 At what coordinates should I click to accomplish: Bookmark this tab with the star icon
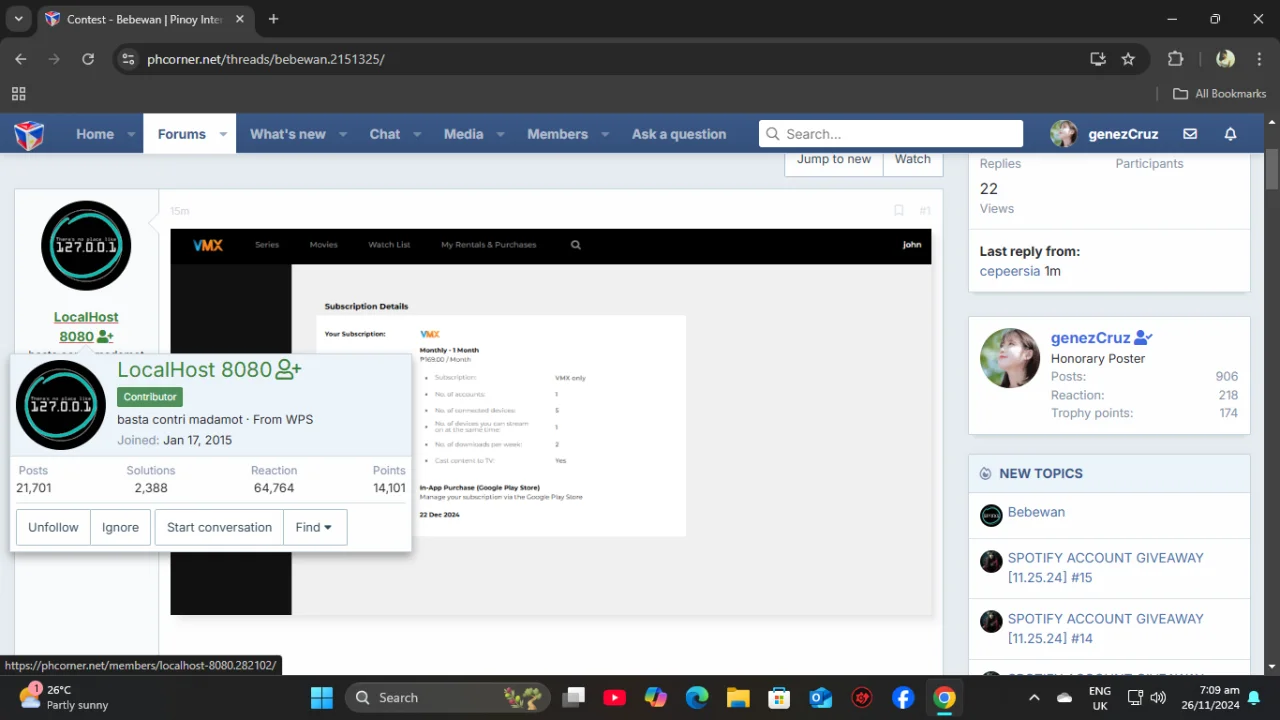(x=1128, y=59)
